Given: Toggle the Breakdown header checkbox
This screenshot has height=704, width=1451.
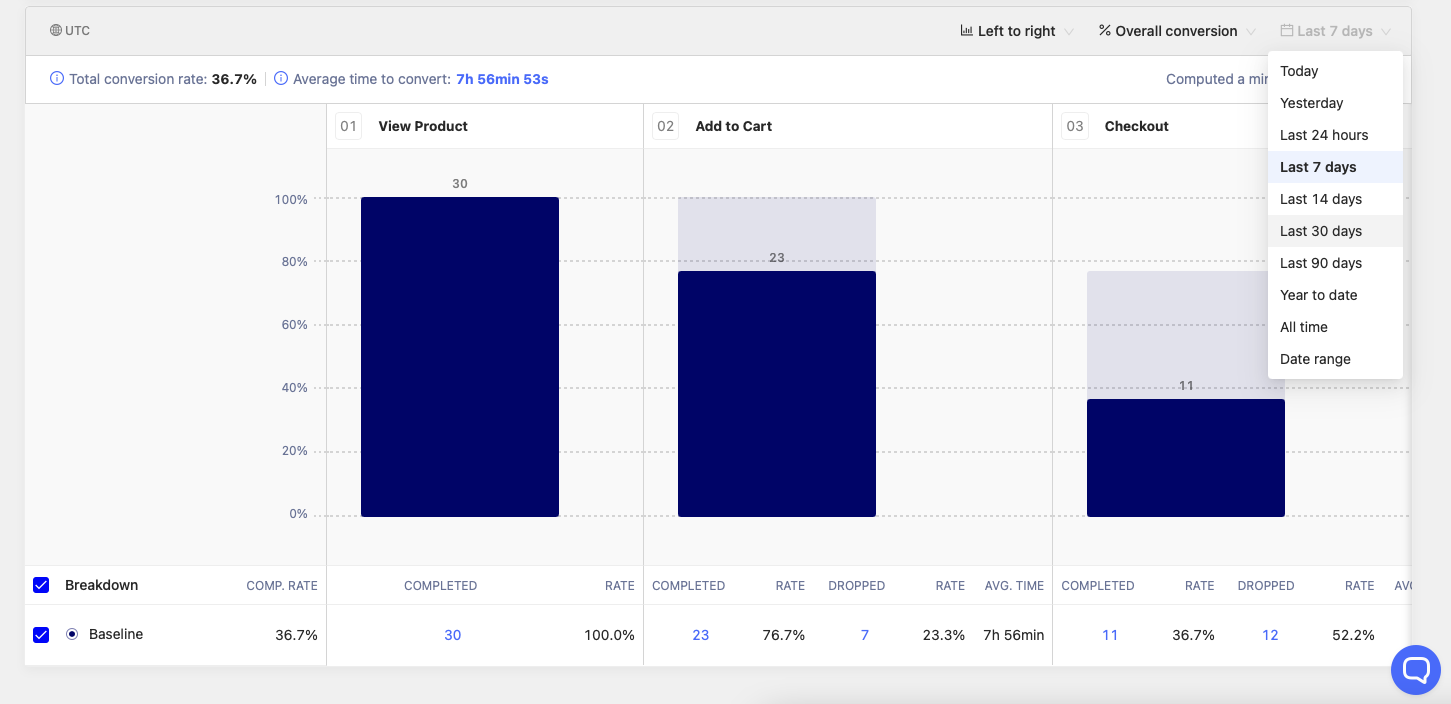Looking at the screenshot, I should click(x=41, y=585).
